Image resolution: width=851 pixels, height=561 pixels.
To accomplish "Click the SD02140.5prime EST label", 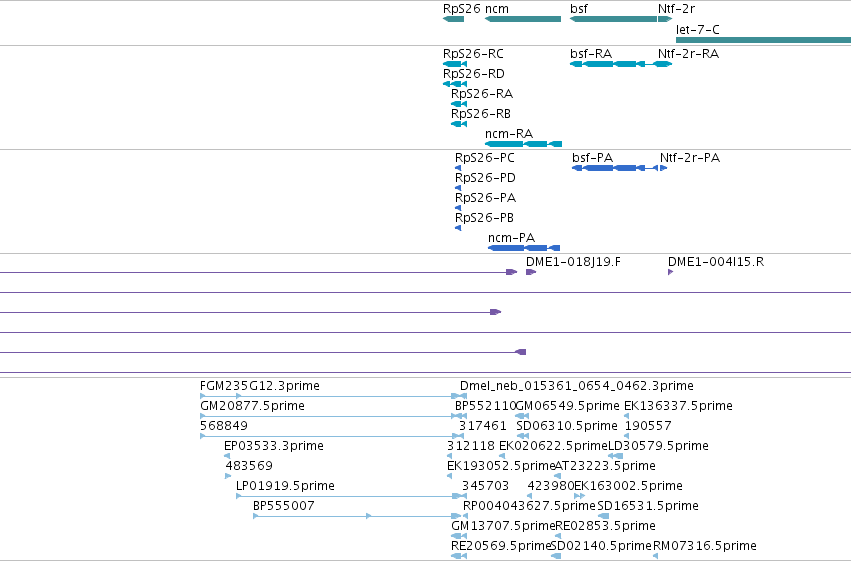I will (x=601, y=546).
